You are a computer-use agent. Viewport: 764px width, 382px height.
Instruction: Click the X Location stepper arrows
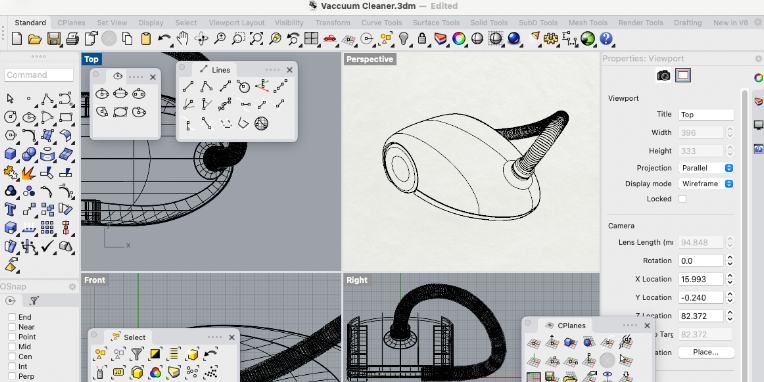(729, 279)
